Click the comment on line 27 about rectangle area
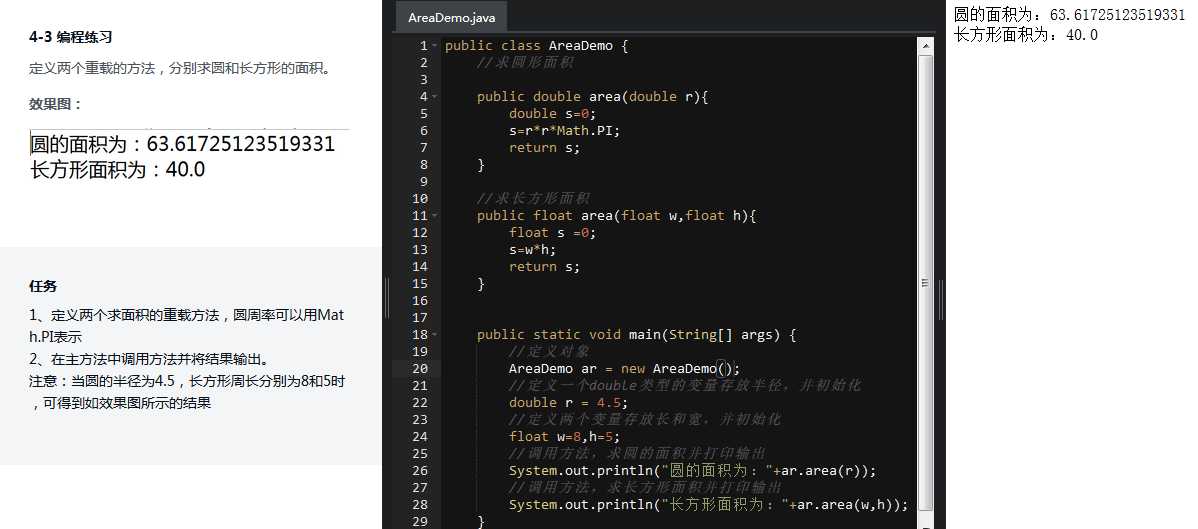The height and width of the screenshot is (529, 1198). (x=645, y=488)
